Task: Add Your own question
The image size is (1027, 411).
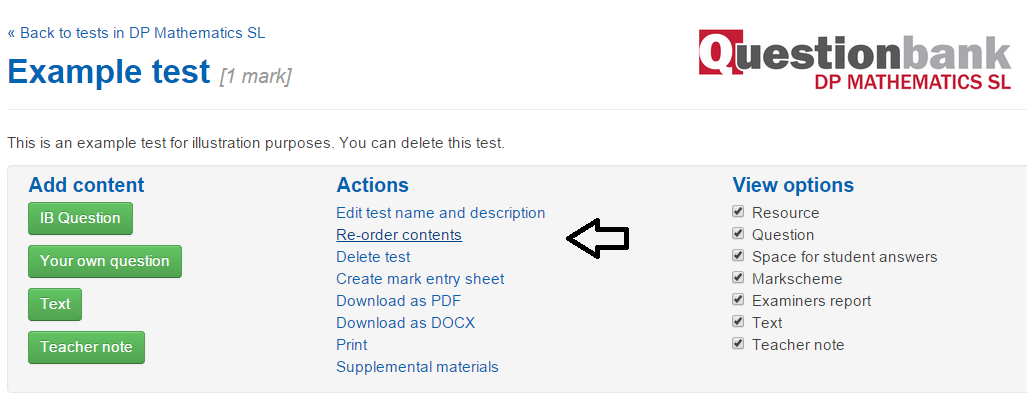Action: coord(105,261)
